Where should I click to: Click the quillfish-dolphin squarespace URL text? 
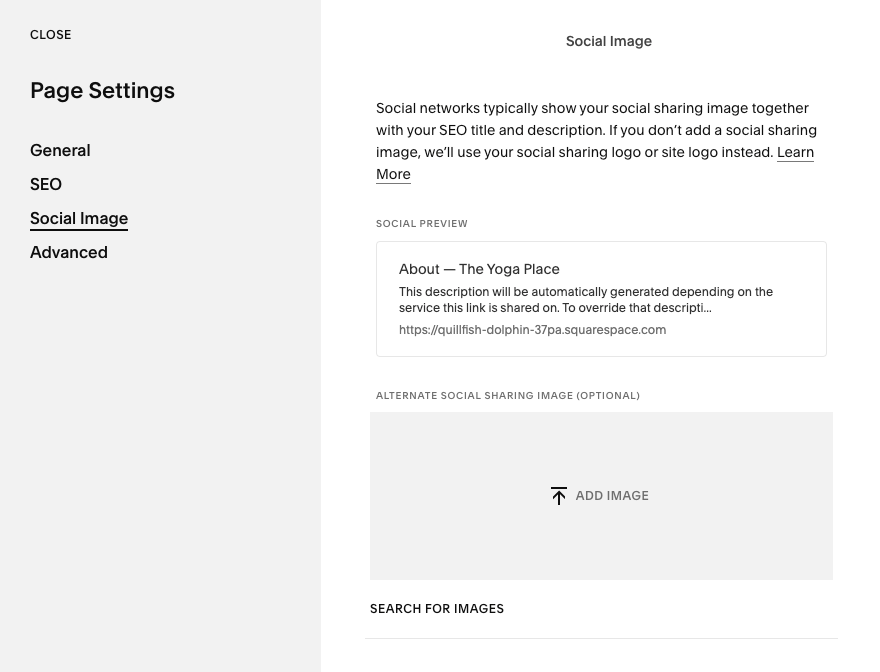pyautogui.click(x=532, y=329)
